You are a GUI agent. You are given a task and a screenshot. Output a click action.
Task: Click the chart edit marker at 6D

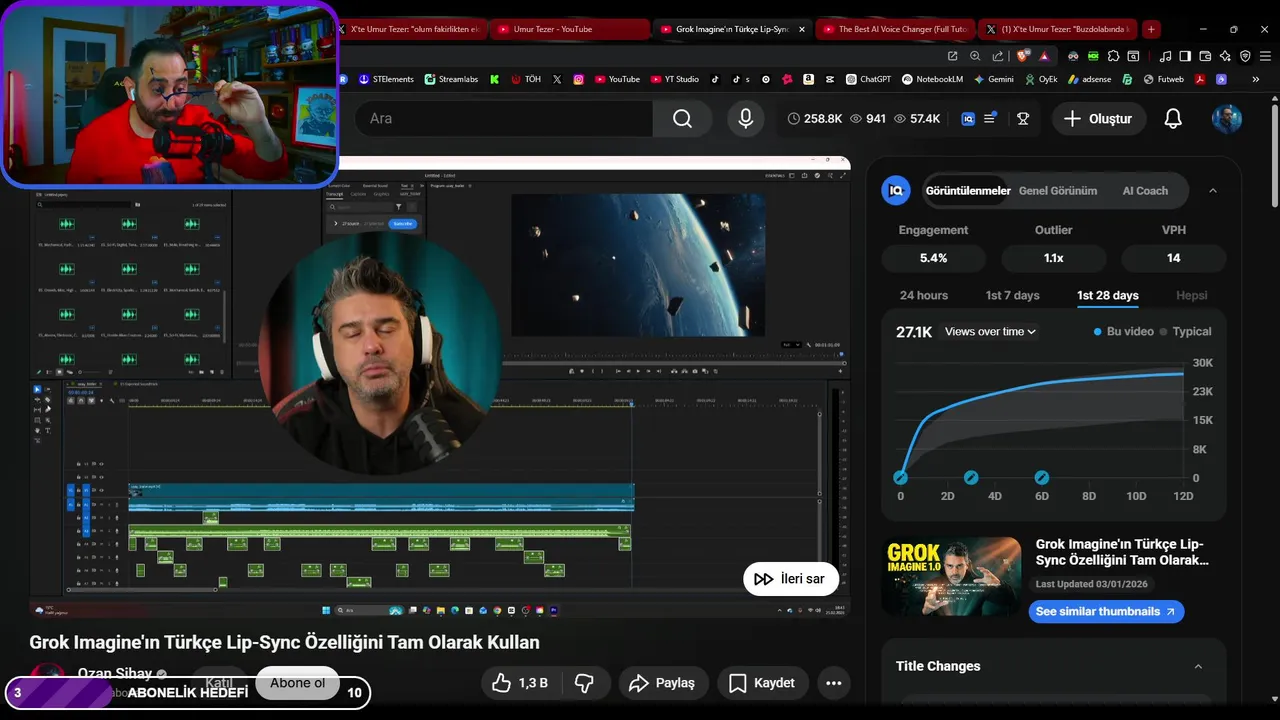click(1042, 478)
